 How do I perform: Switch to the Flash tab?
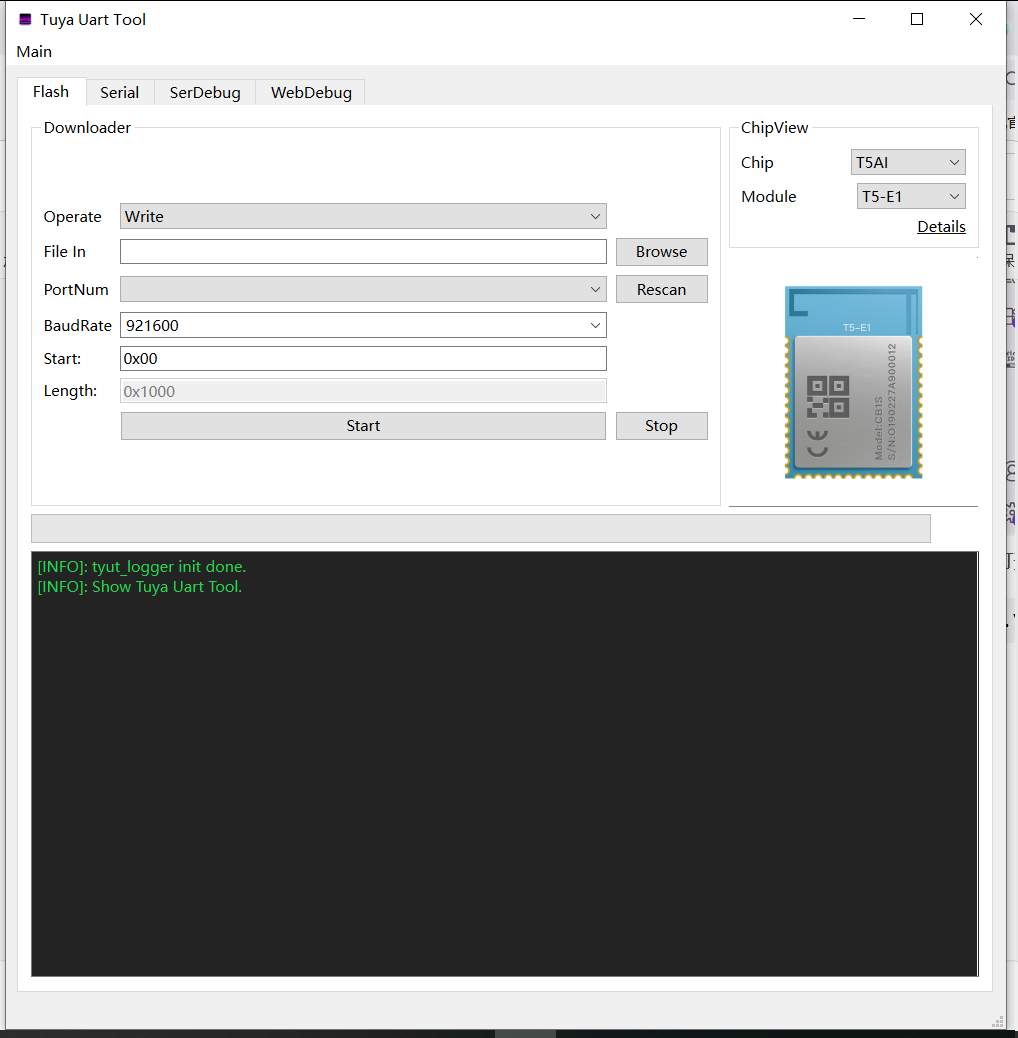tap(51, 92)
